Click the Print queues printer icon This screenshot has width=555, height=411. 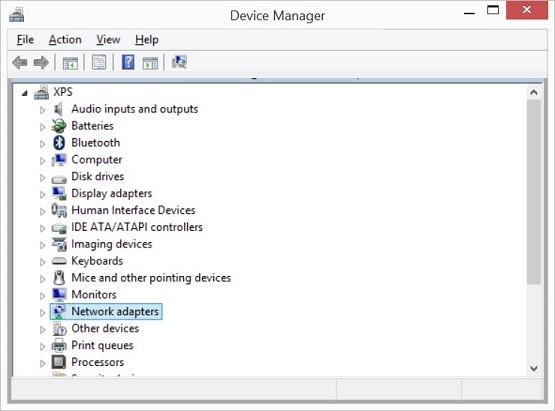[59, 345]
